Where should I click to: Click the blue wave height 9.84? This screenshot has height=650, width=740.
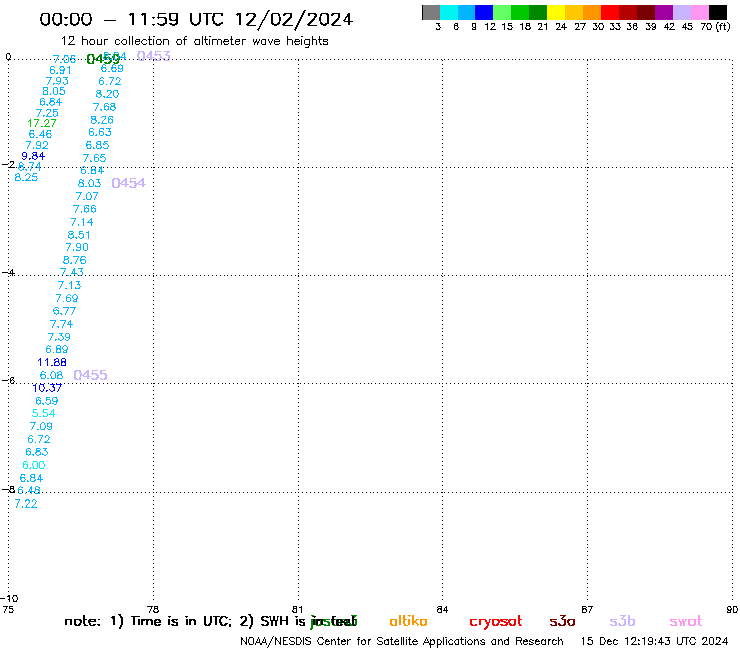33,156
